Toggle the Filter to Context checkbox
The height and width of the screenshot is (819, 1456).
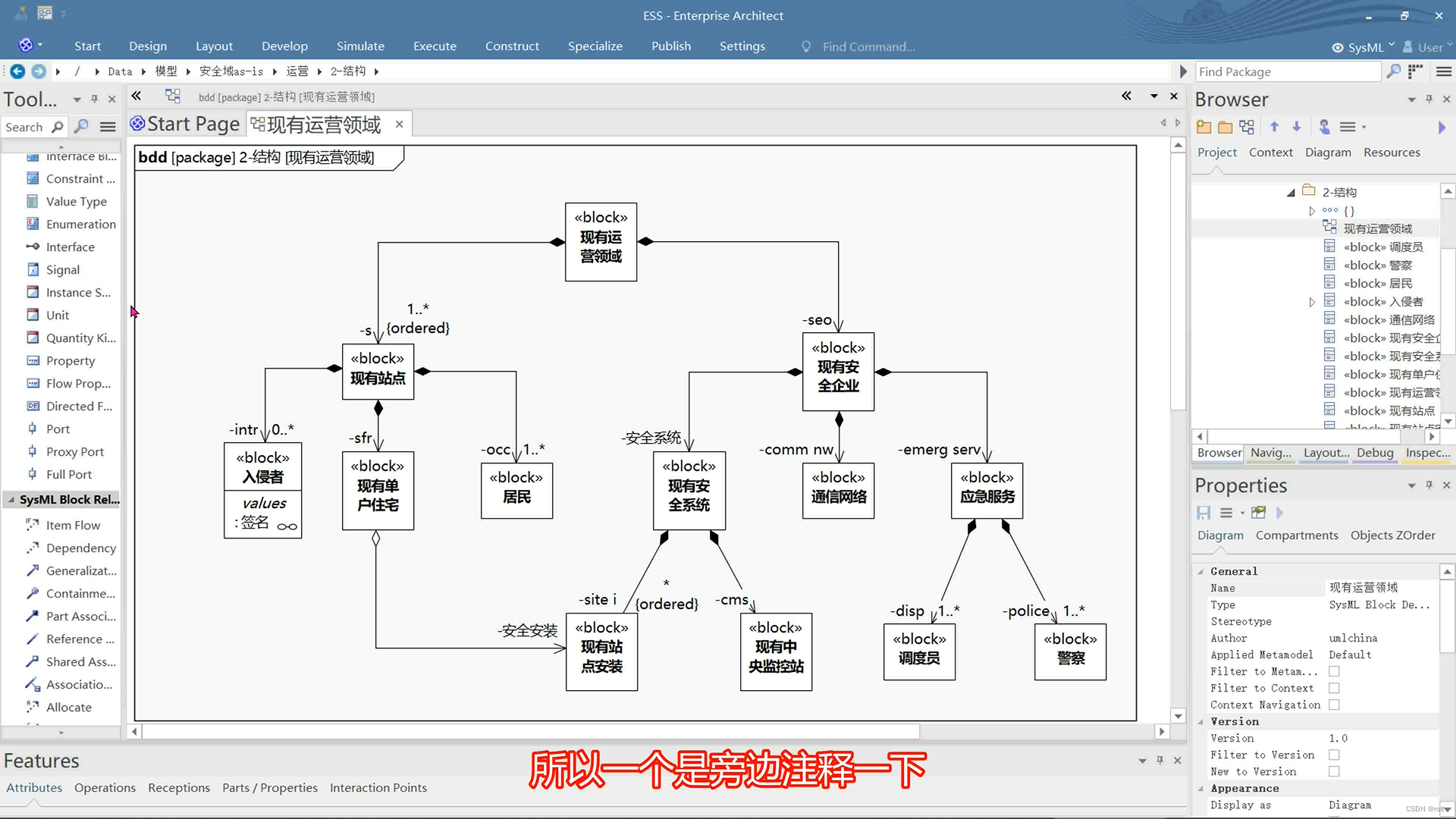1334,688
